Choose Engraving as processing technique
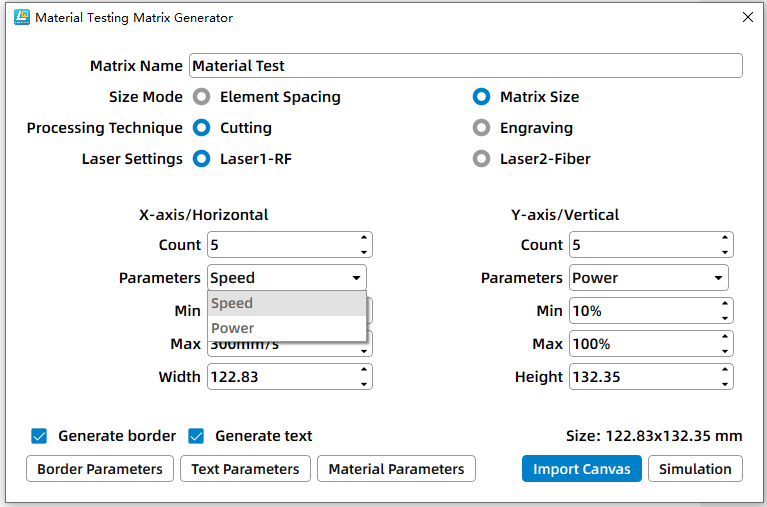This screenshot has width=767, height=507. click(482, 128)
